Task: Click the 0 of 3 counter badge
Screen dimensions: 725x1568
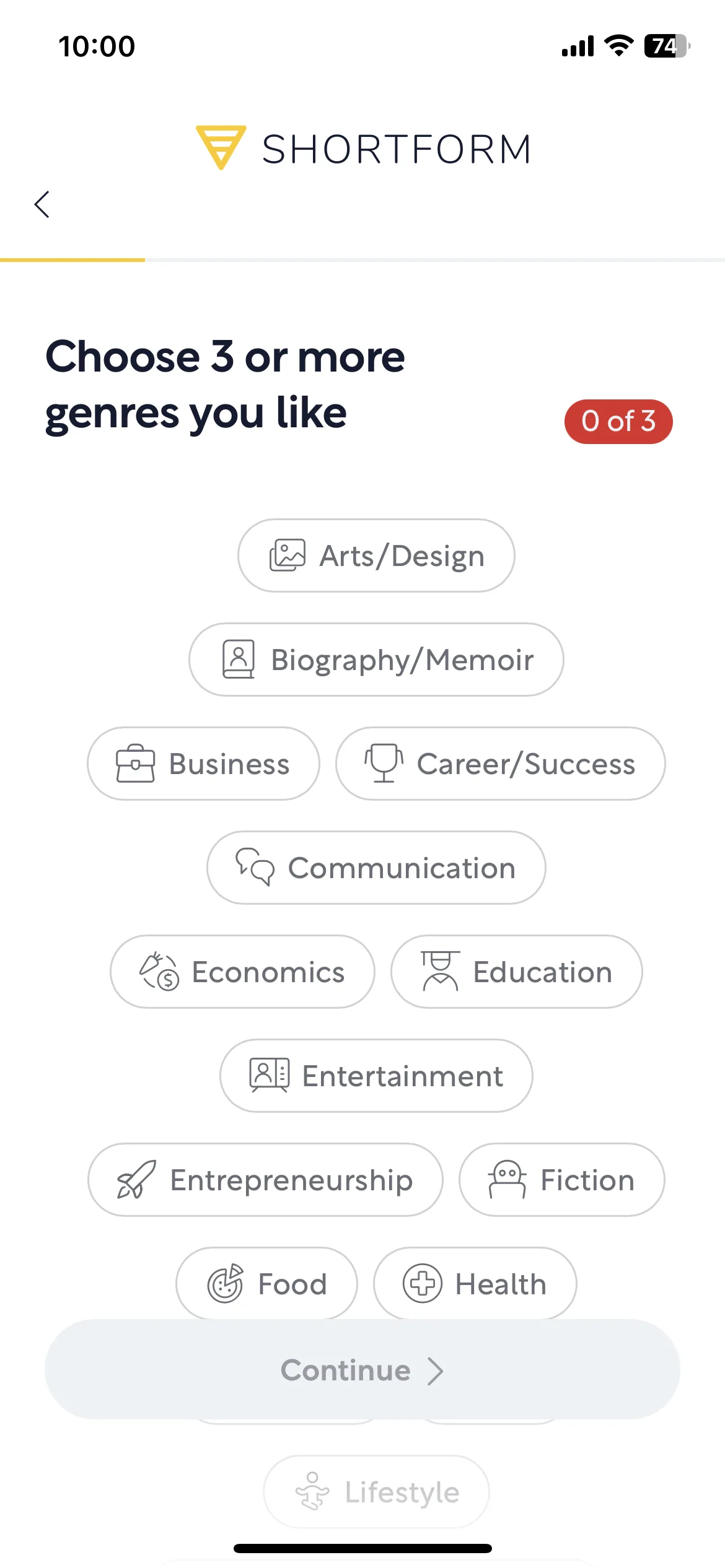Action: 618,422
